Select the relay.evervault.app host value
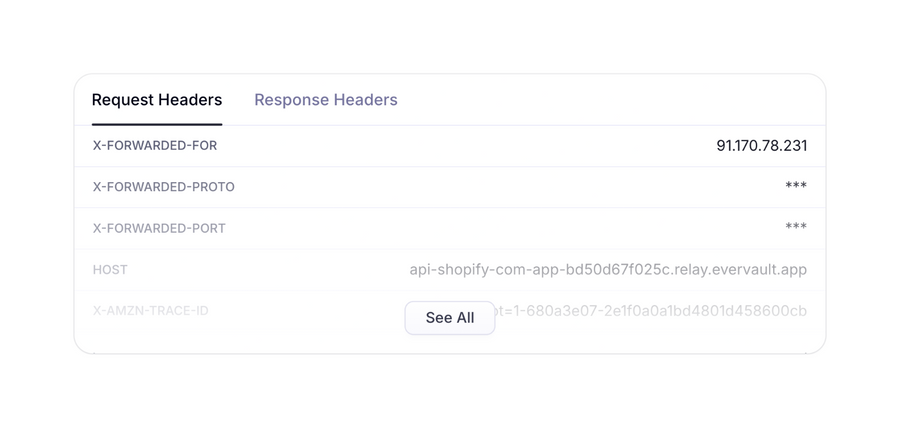Screen dimensions: 900x428 608,270
